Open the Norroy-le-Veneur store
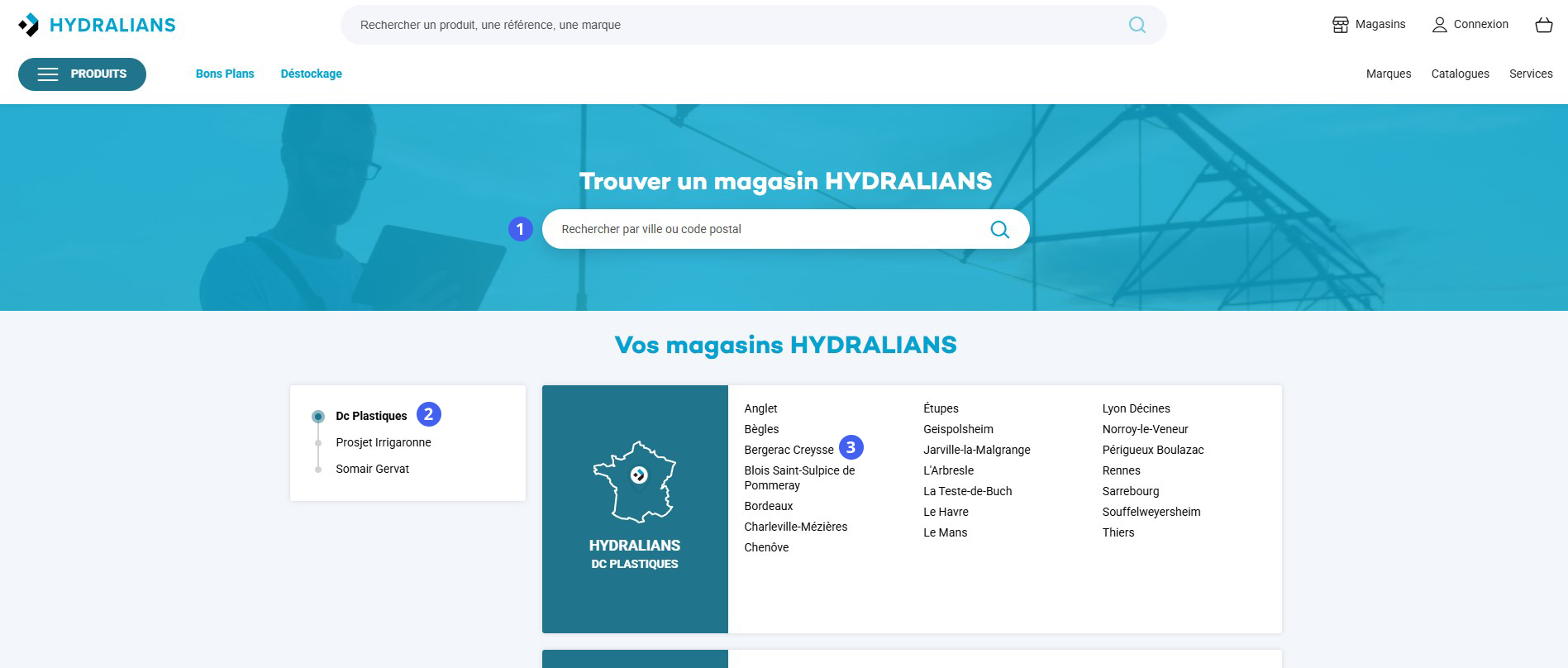This screenshot has width=1568, height=668. [x=1145, y=429]
